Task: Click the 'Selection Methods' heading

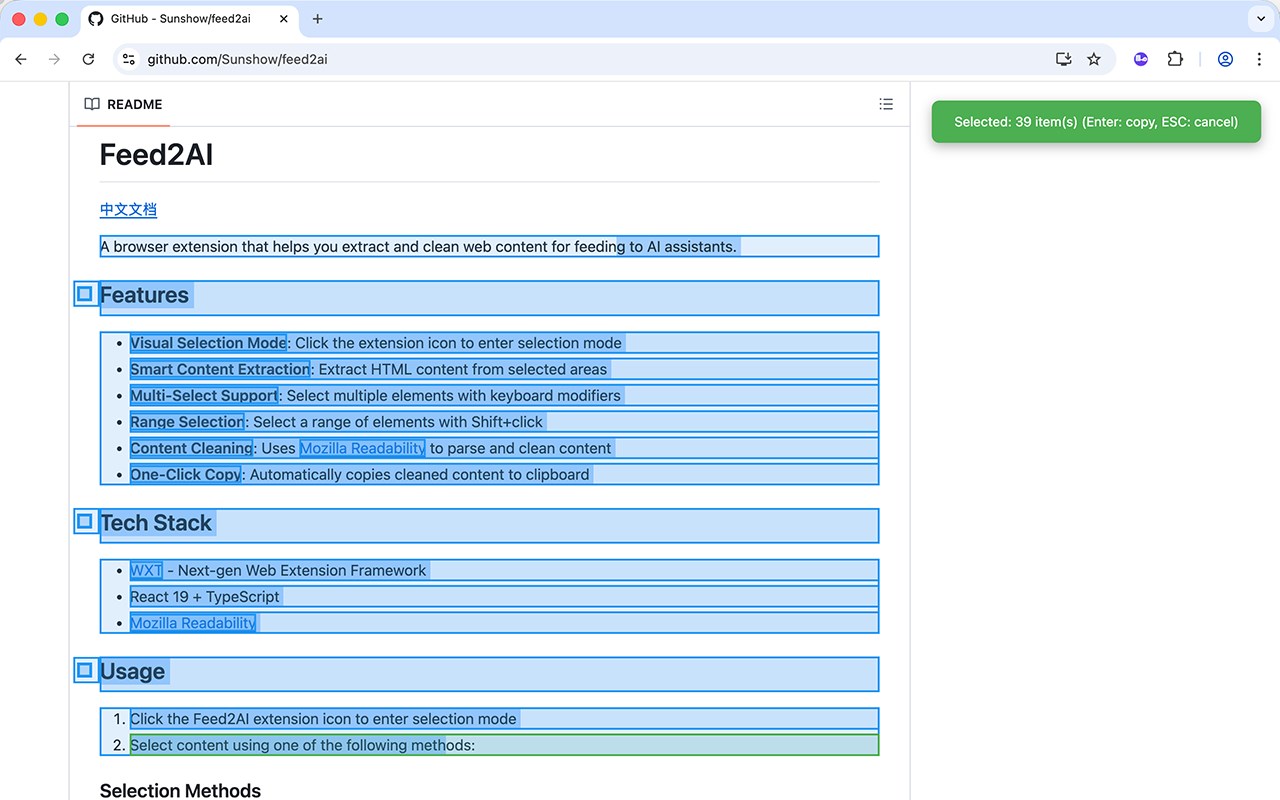Action: 180,790
